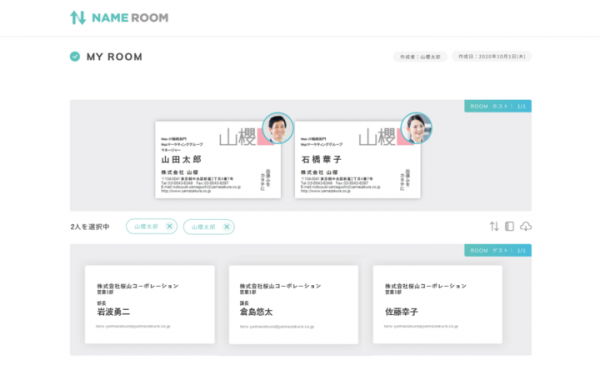Click the ROOM ゲスト 1/1 badge
600x375 pixels.
pos(498,250)
